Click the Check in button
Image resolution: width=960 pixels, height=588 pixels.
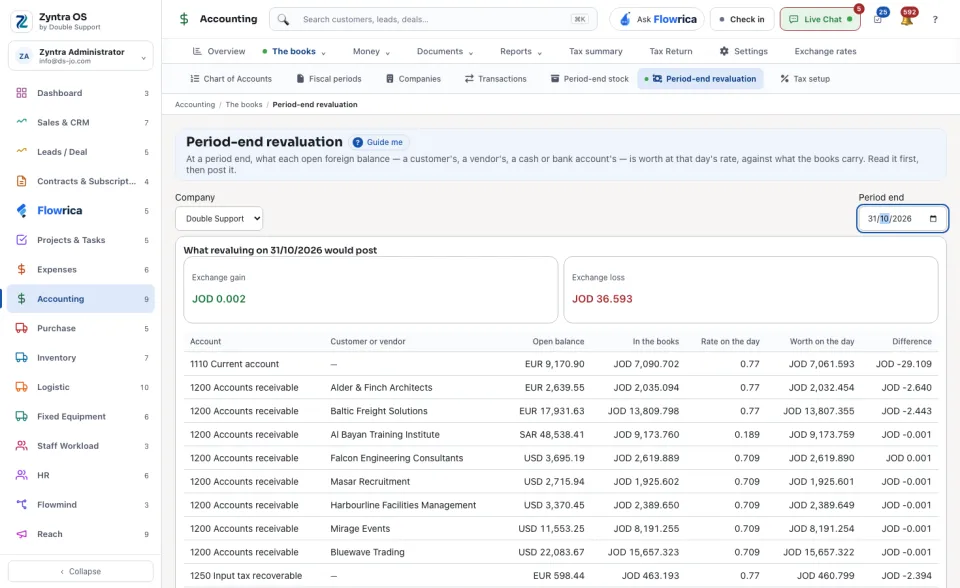point(742,20)
